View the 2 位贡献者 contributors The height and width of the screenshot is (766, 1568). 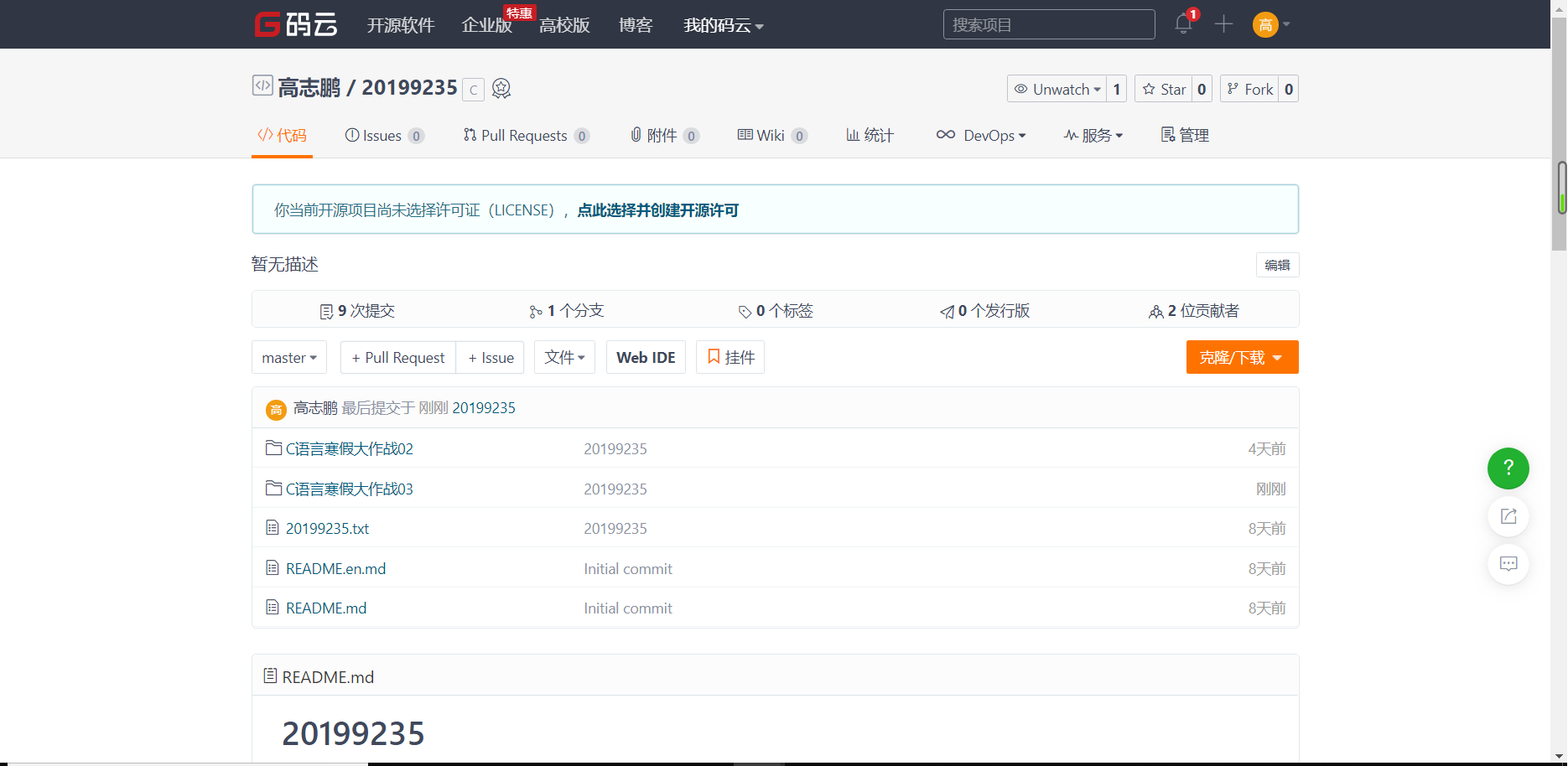point(1194,311)
